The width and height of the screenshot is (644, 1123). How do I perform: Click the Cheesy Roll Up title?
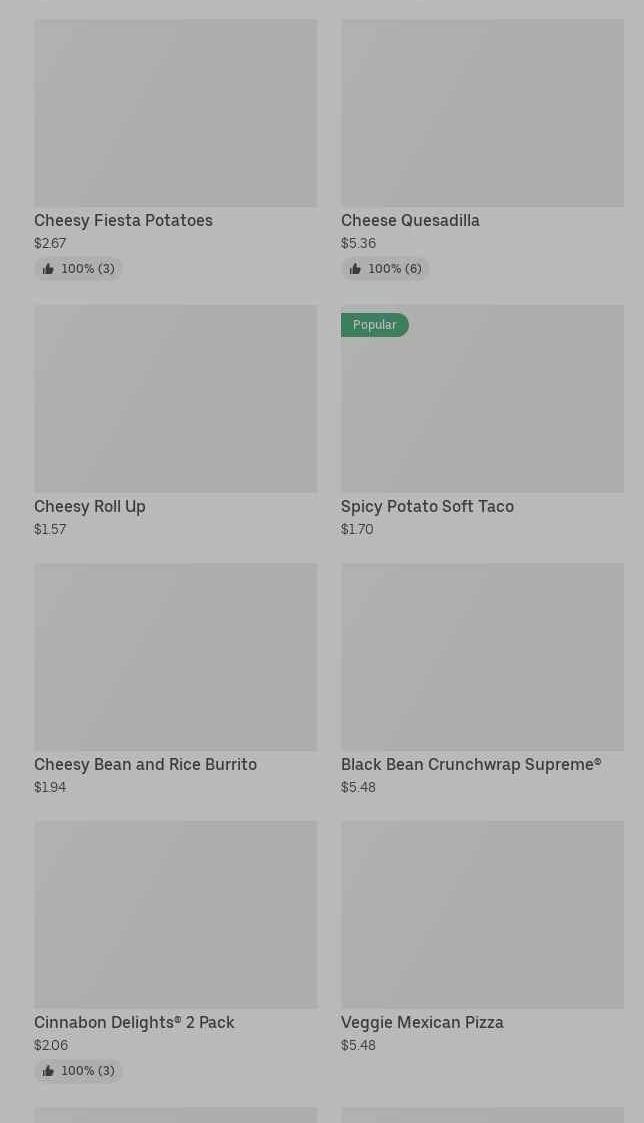coord(90,506)
